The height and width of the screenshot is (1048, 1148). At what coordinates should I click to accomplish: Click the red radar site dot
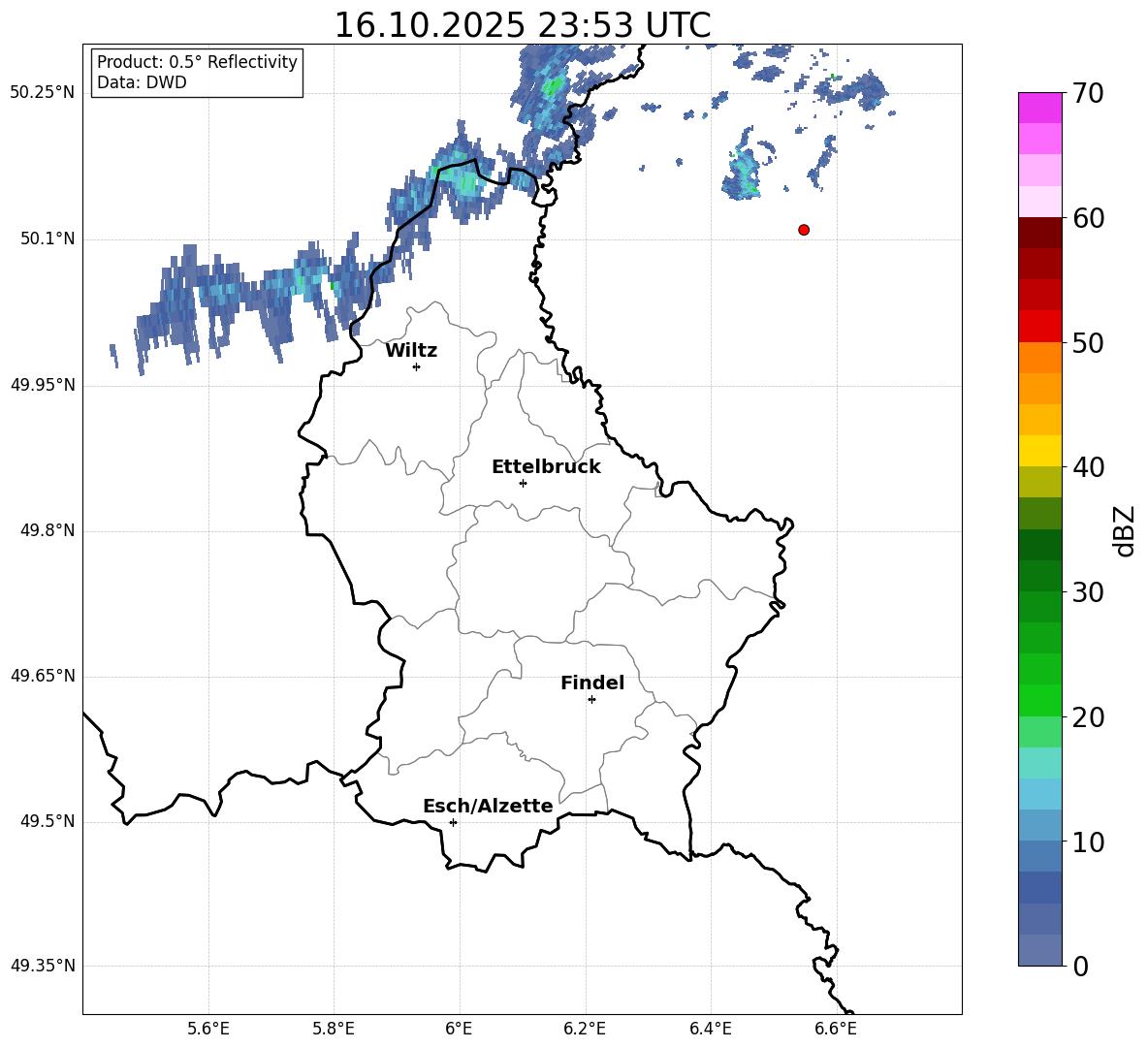pyautogui.click(x=804, y=230)
